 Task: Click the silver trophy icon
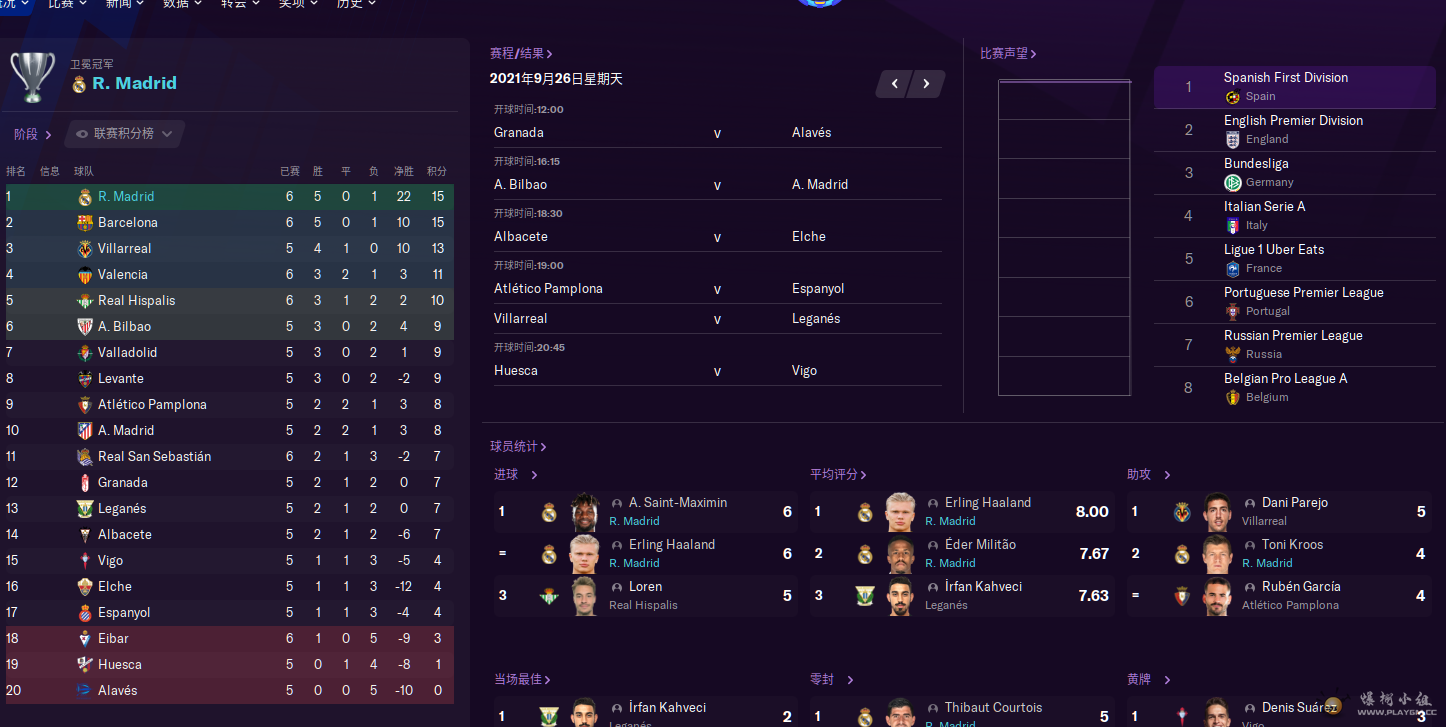click(x=32, y=76)
